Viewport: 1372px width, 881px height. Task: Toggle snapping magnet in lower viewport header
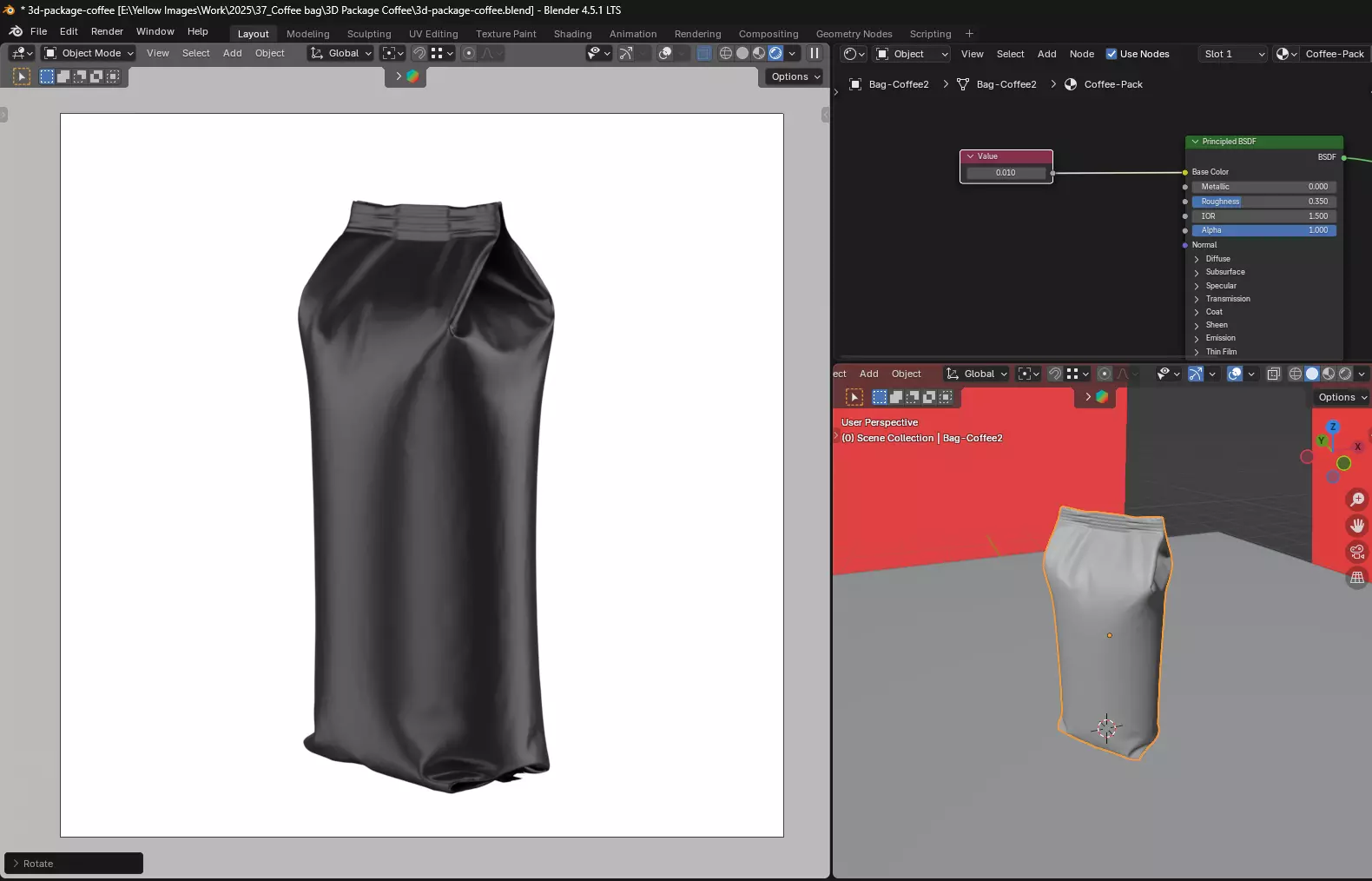point(1055,374)
